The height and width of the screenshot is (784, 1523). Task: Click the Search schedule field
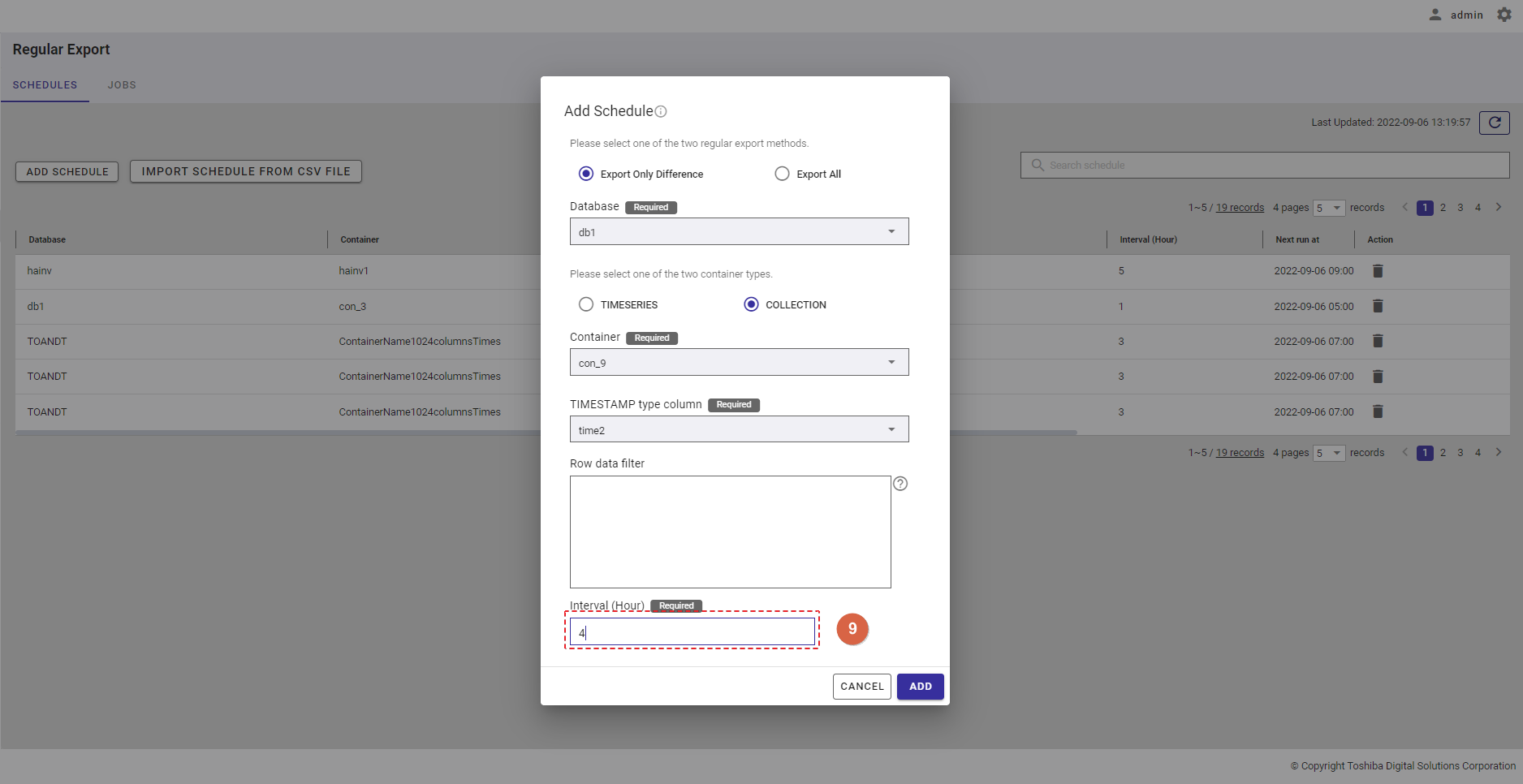pyautogui.click(x=1265, y=165)
